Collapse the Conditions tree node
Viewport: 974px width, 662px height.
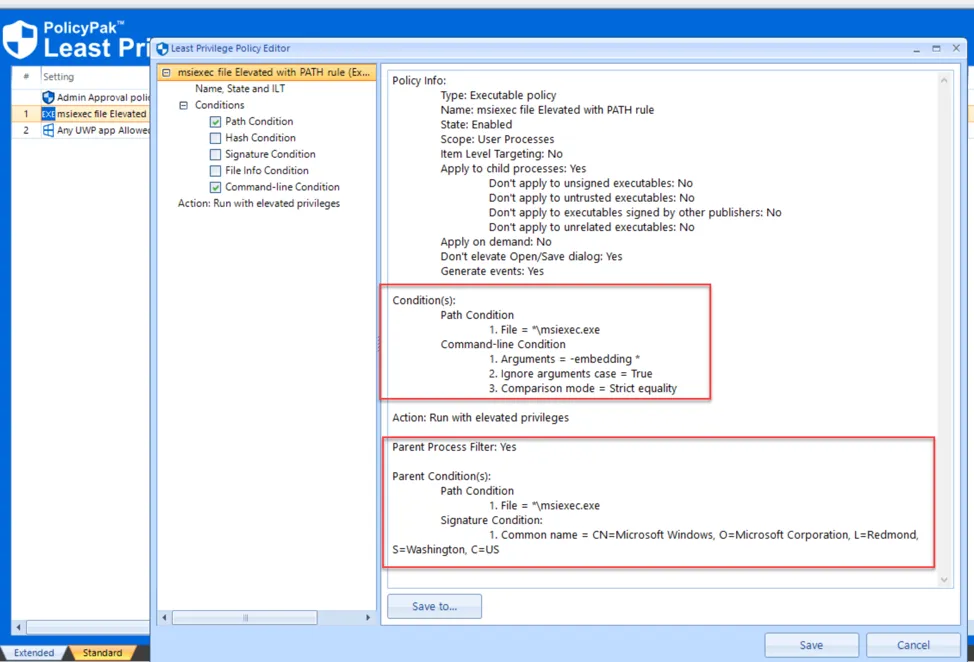point(183,105)
